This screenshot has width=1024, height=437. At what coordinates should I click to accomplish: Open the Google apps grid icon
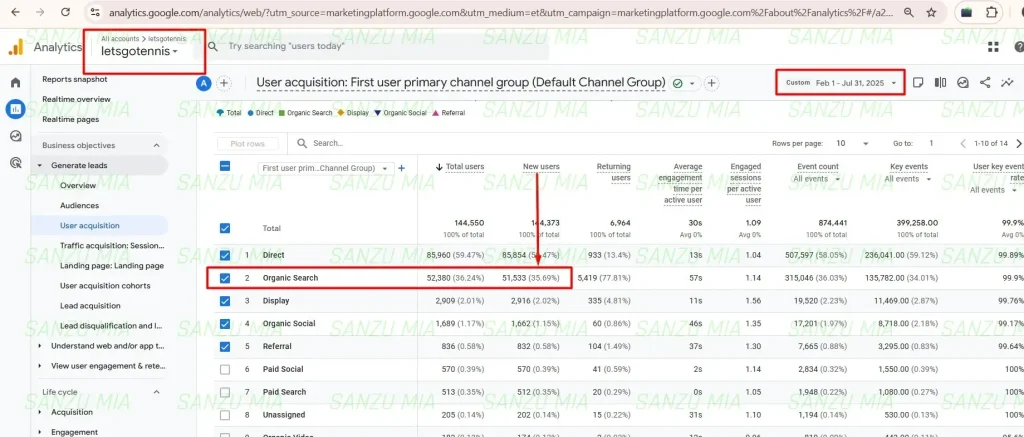click(x=992, y=46)
